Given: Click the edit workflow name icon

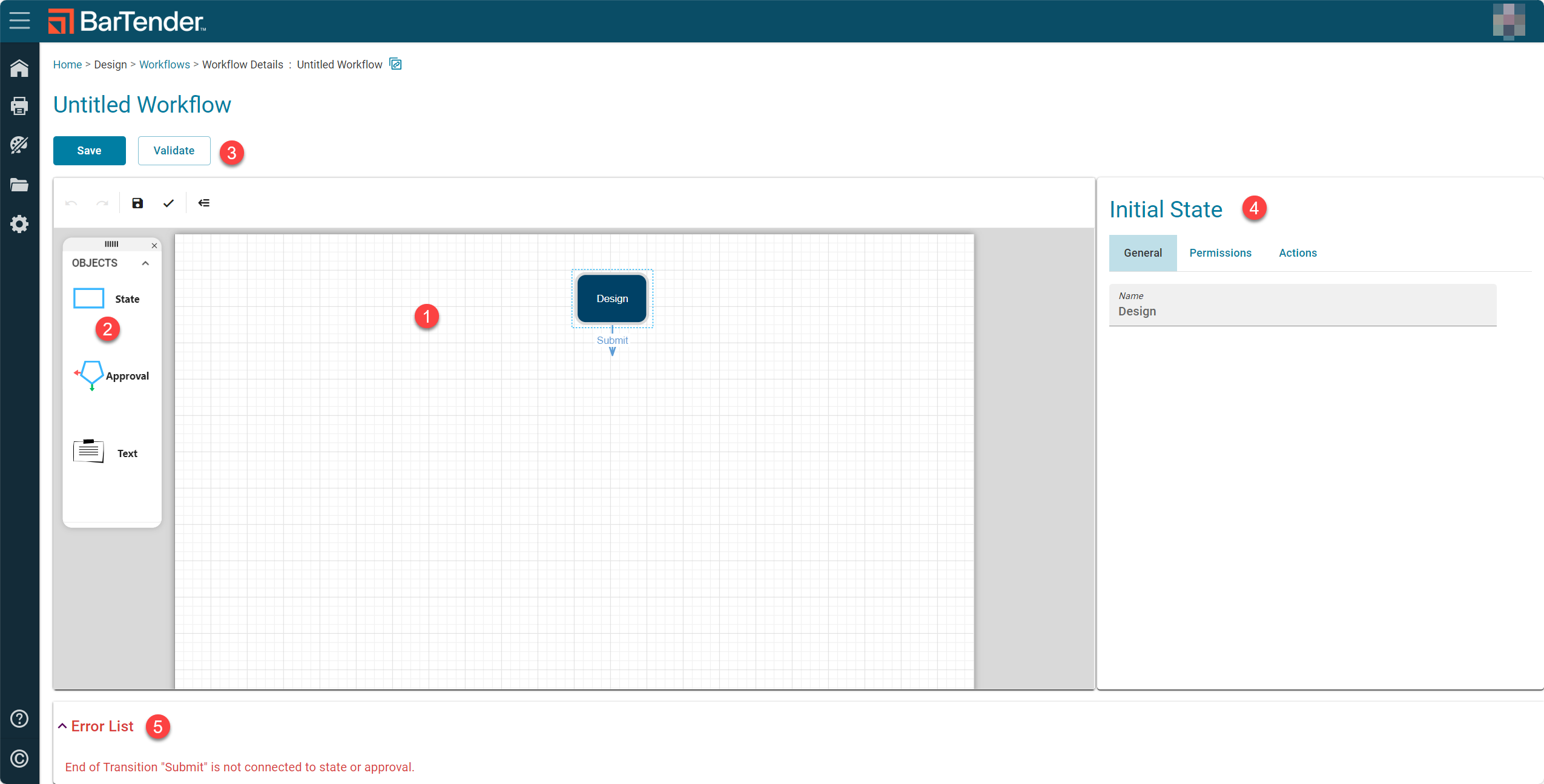Looking at the screenshot, I should tap(395, 64).
